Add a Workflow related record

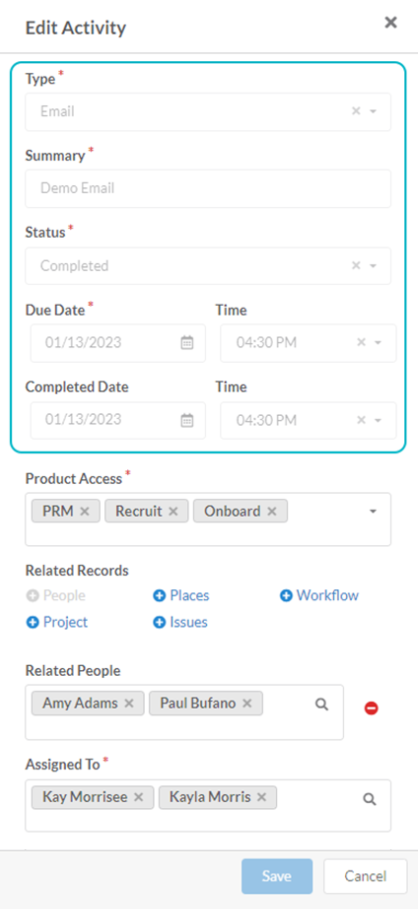(x=319, y=595)
